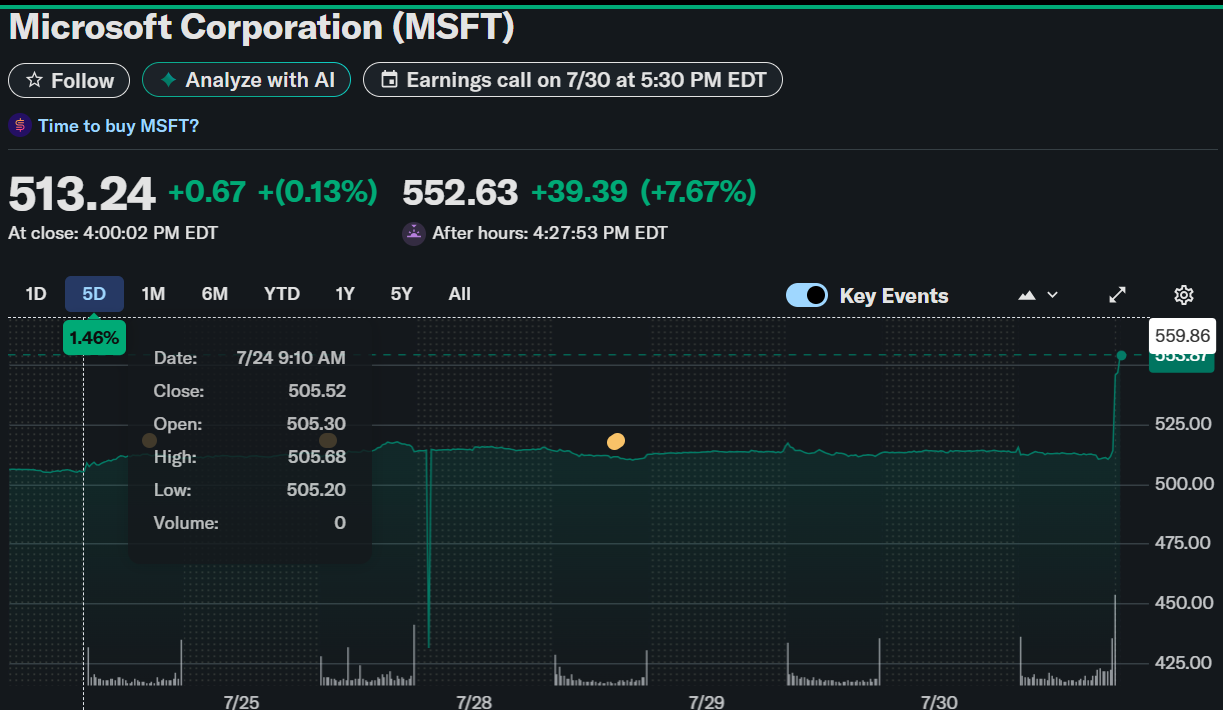1223x710 pixels.
Task: Click the tooltip High value 505.68
Action: pos(317,457)
